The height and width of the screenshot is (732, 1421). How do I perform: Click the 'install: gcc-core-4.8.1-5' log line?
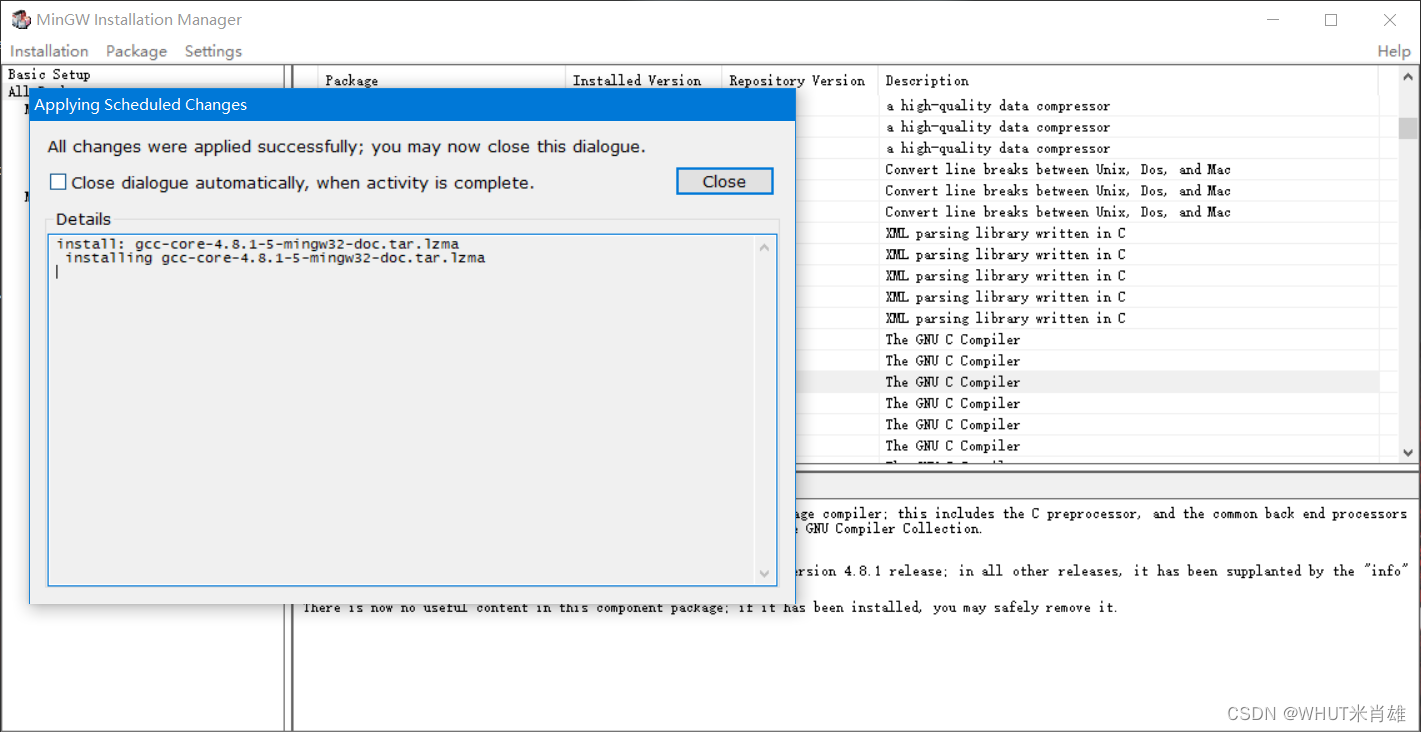(x=258, y=244)
